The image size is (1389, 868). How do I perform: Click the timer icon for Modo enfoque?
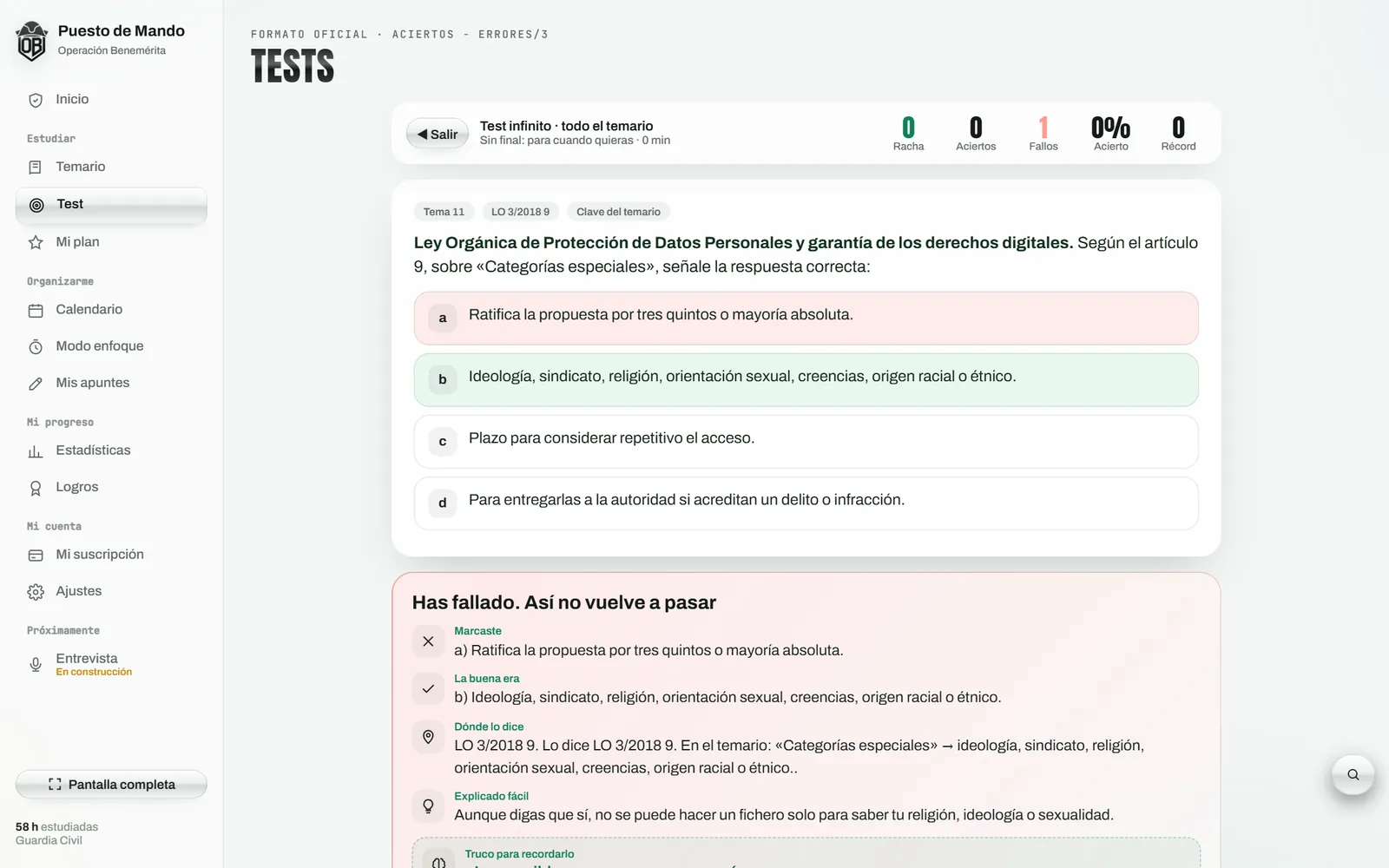[x=36, y=346]
